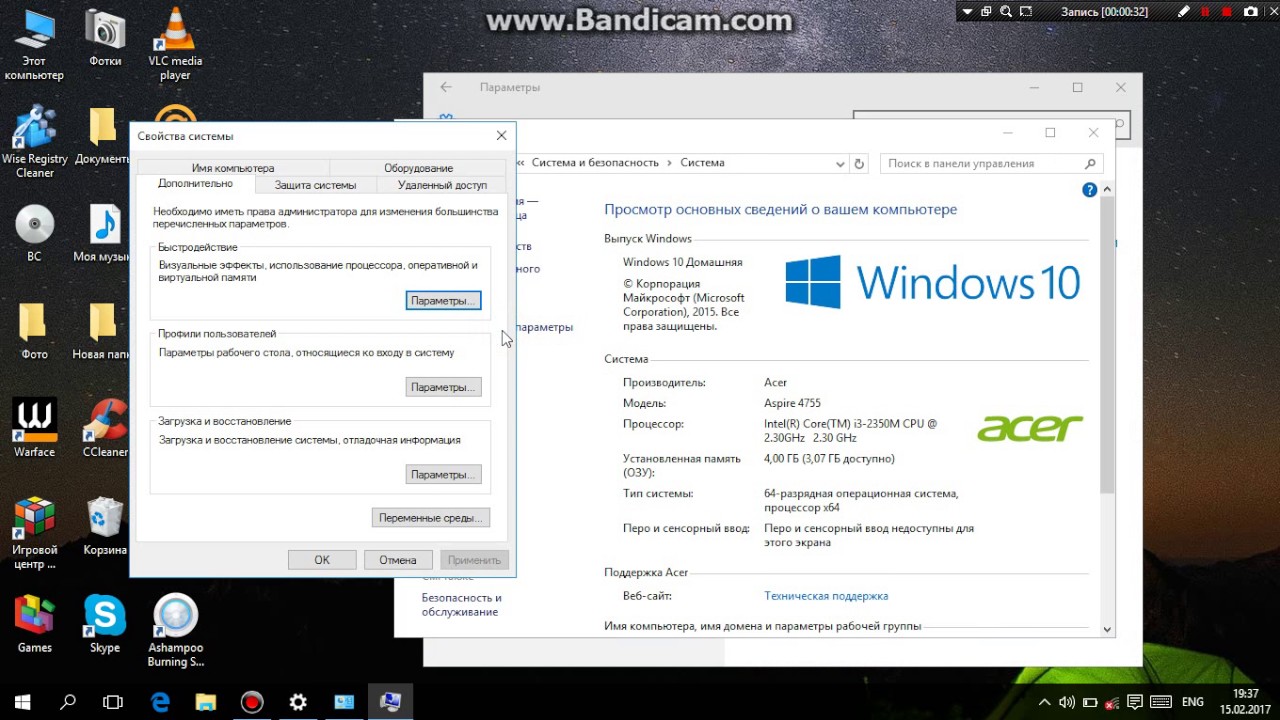Open Task View on taskbar
Image resolution: width=1280 pixels, height=720 pixels.
click(x=113, y=702)
